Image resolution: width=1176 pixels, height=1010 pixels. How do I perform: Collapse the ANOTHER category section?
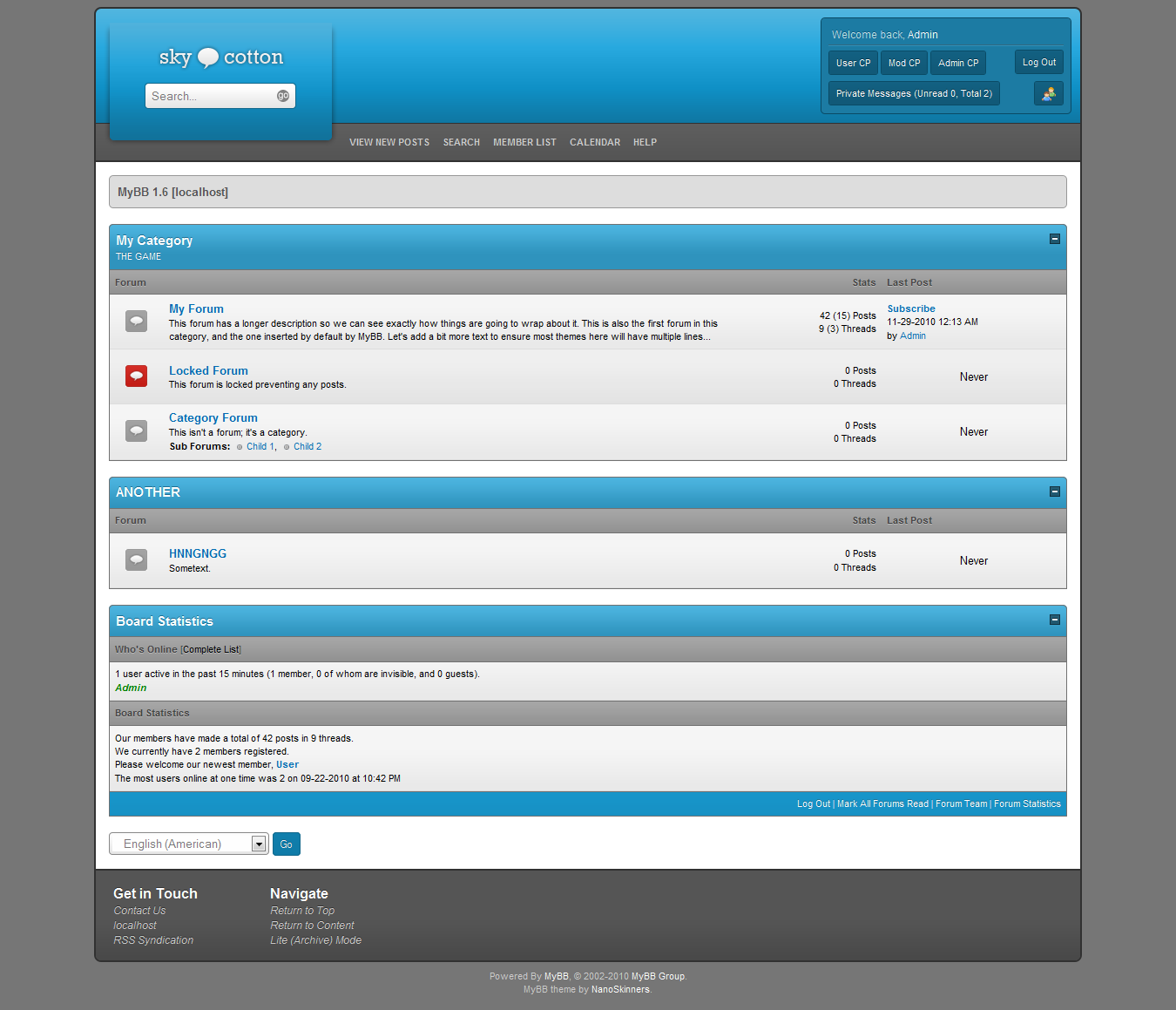pyautogui.click(x=1054, y=491)
